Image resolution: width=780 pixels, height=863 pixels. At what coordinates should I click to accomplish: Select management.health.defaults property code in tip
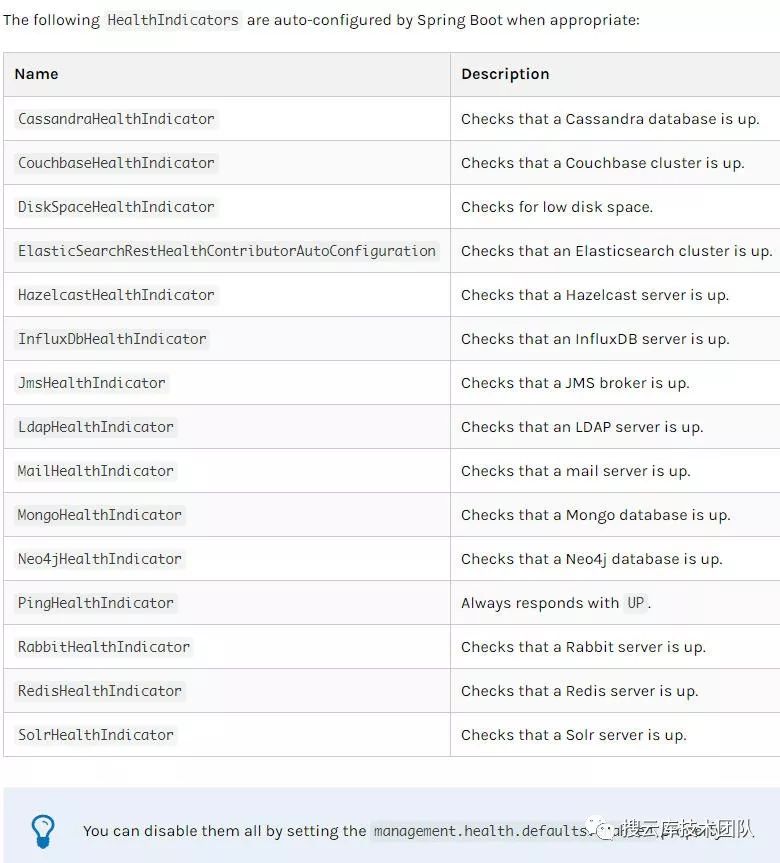482,831
